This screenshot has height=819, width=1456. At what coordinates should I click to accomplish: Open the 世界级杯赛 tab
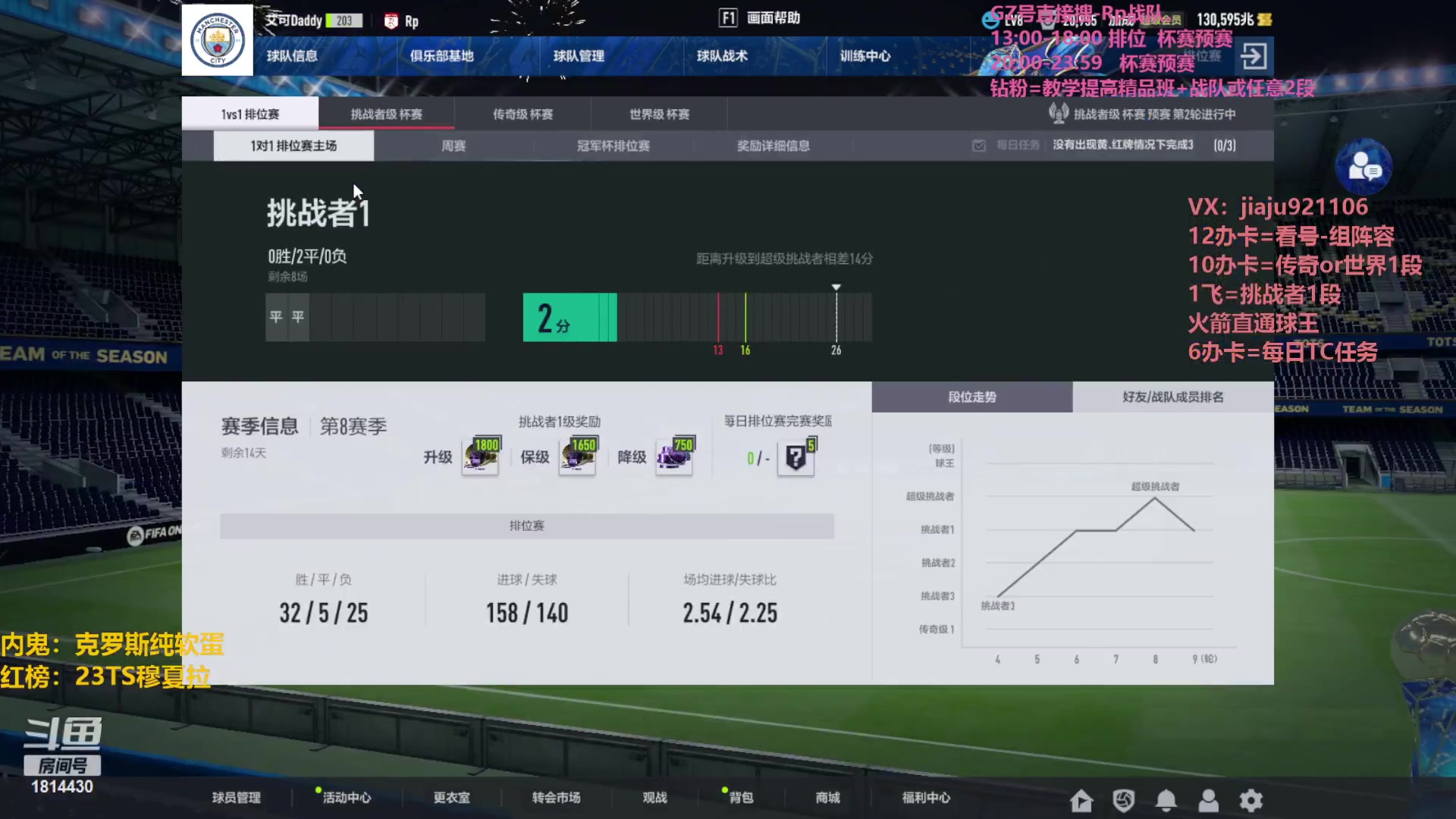[x=657, y=114]
